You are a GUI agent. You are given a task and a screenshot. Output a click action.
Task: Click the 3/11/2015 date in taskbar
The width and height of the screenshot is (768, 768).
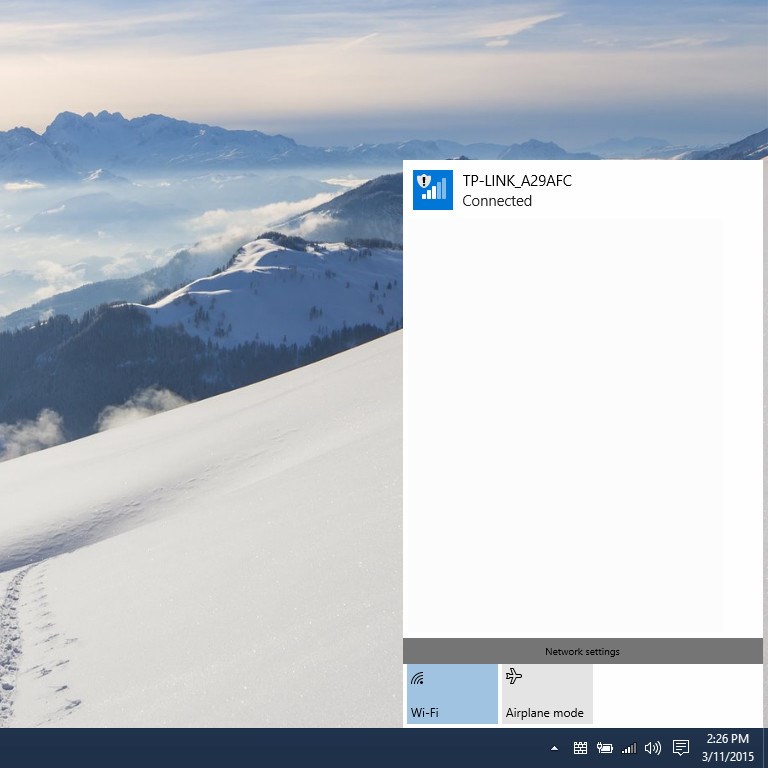point(727,756)
